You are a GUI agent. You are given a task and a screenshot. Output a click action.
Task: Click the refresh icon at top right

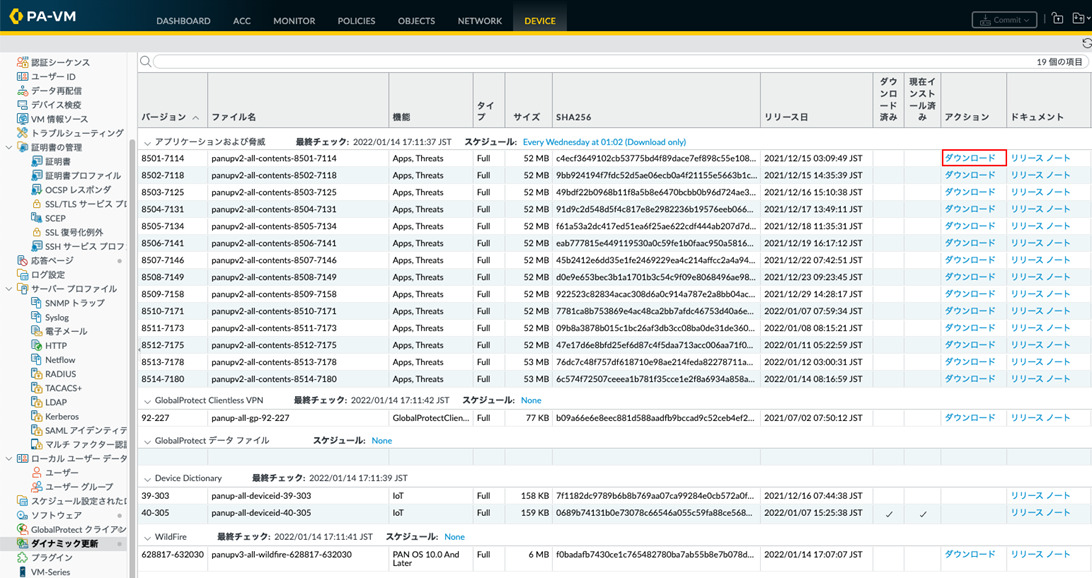tap(1086, 43)
